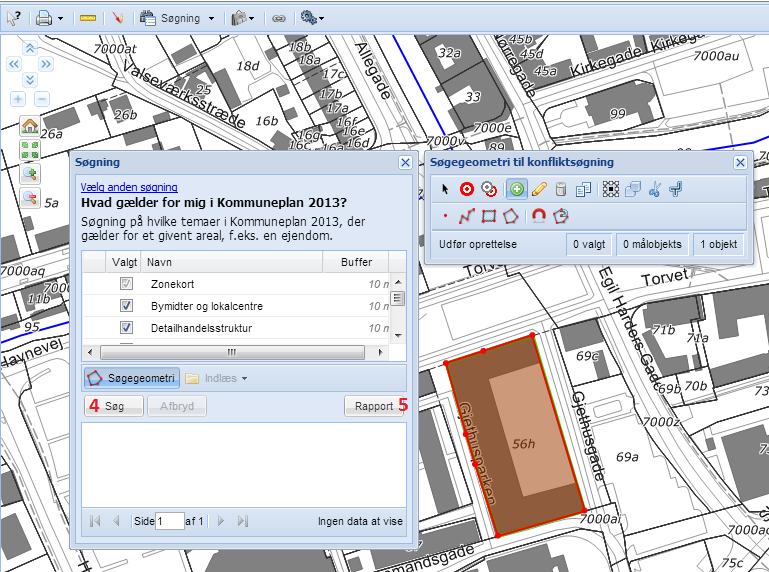Click the Vælg anden søgning link
Image resolution: width=769 pixels, height=572 pixels.
[x=129, y=186]
